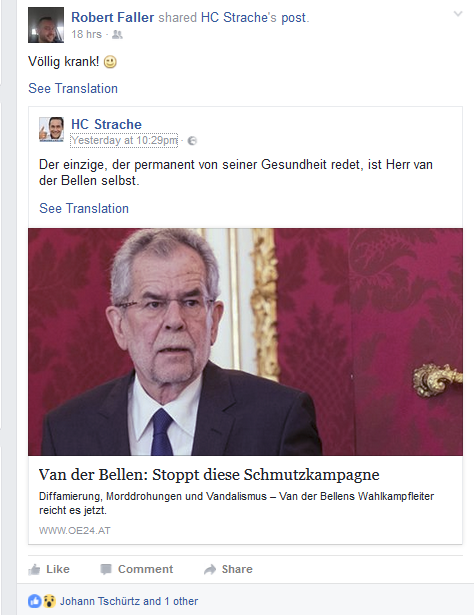Click the public globe icon on shared post

coord(192,141)
